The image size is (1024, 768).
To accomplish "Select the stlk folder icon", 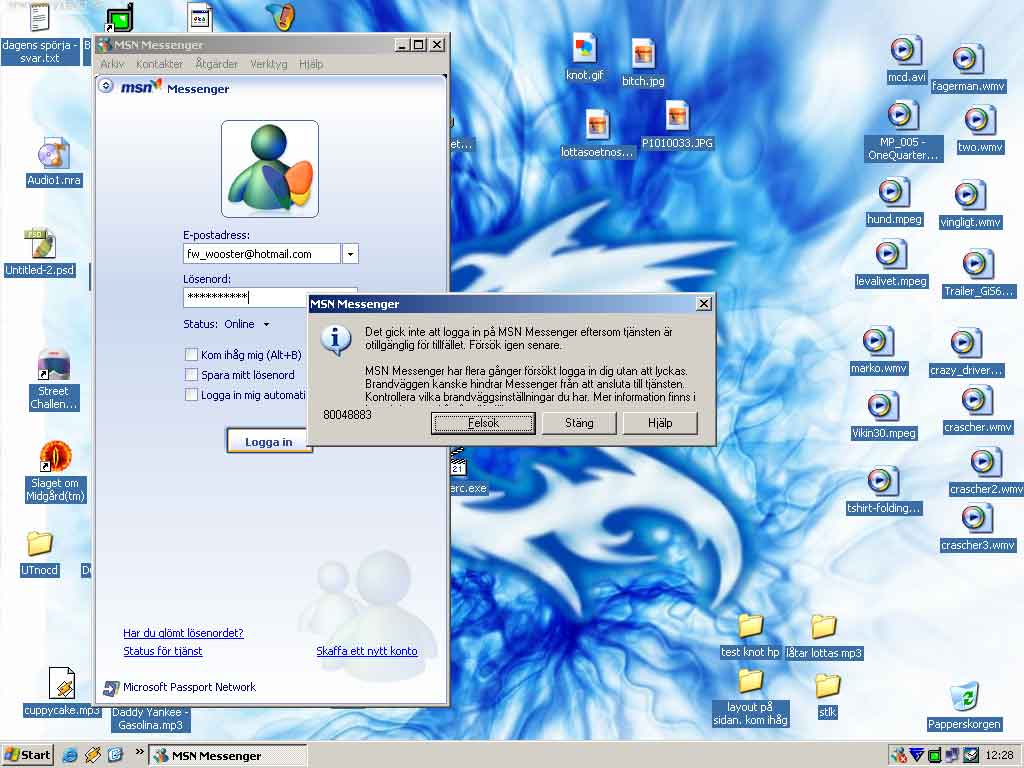I will click(x=827, y=686).
